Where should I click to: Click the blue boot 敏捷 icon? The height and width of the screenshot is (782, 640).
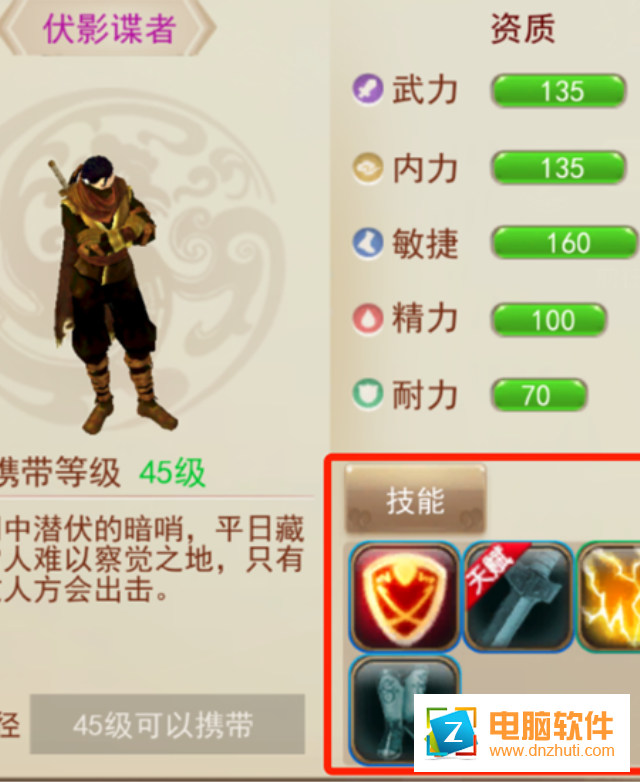(368, 243)
